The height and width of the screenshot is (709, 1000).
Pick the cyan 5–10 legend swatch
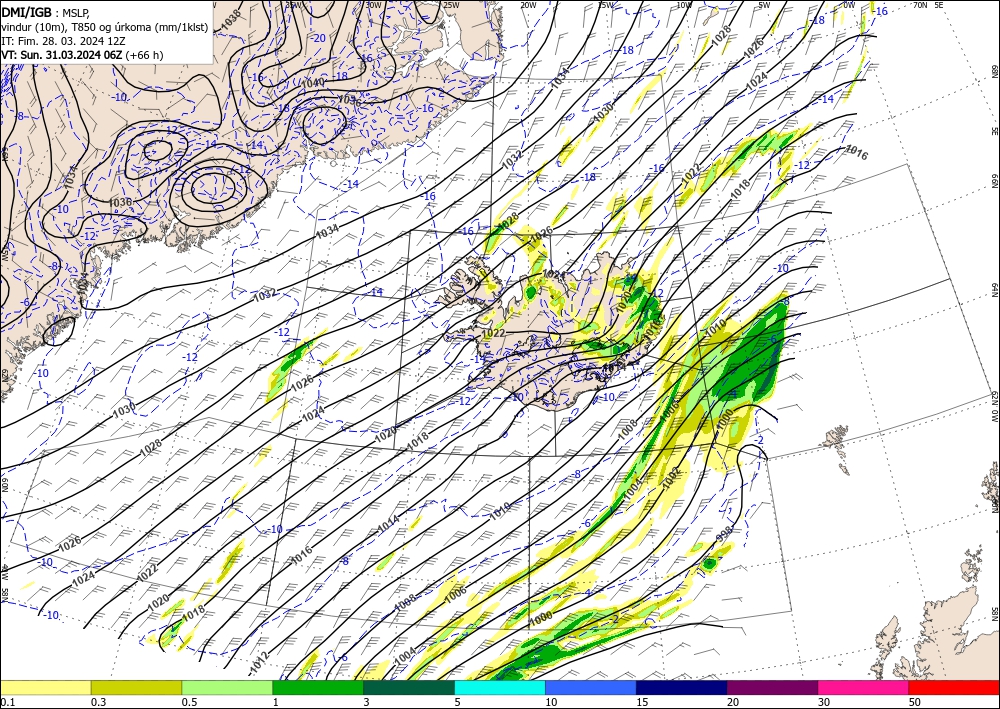[500, 687]
